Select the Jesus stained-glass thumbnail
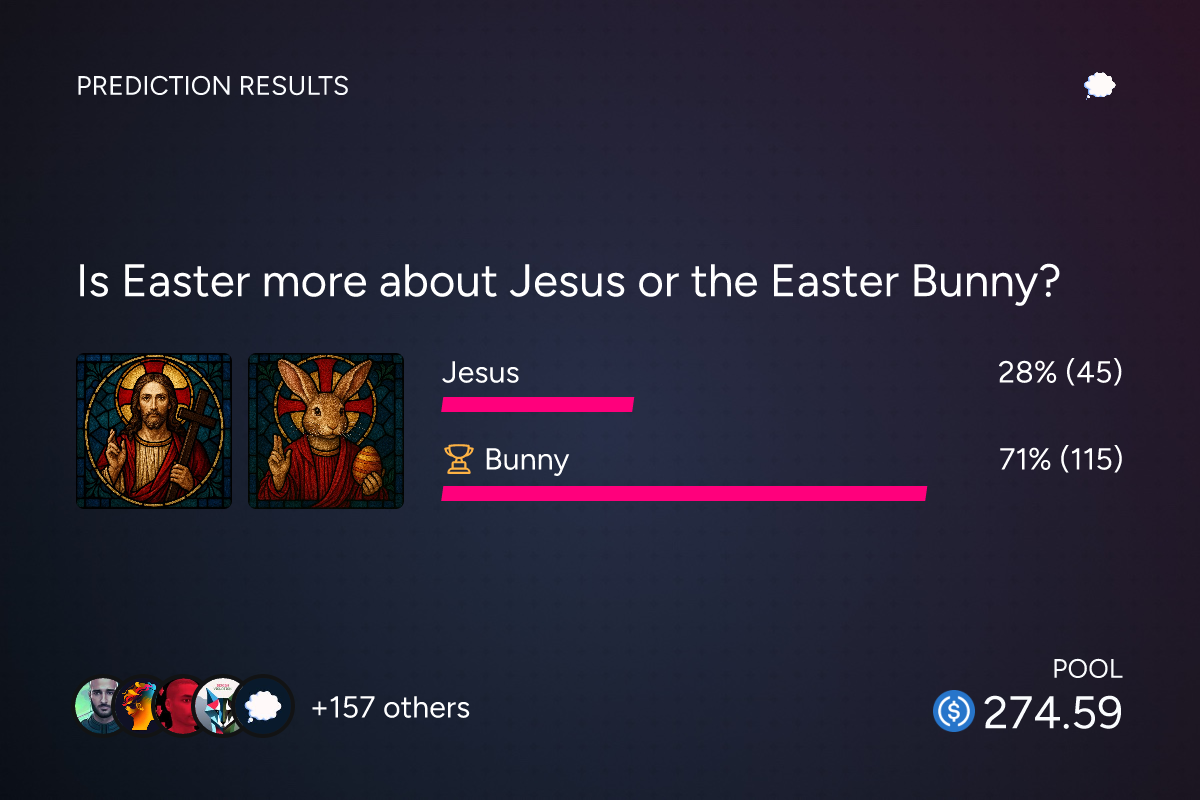 click(154, 431)
